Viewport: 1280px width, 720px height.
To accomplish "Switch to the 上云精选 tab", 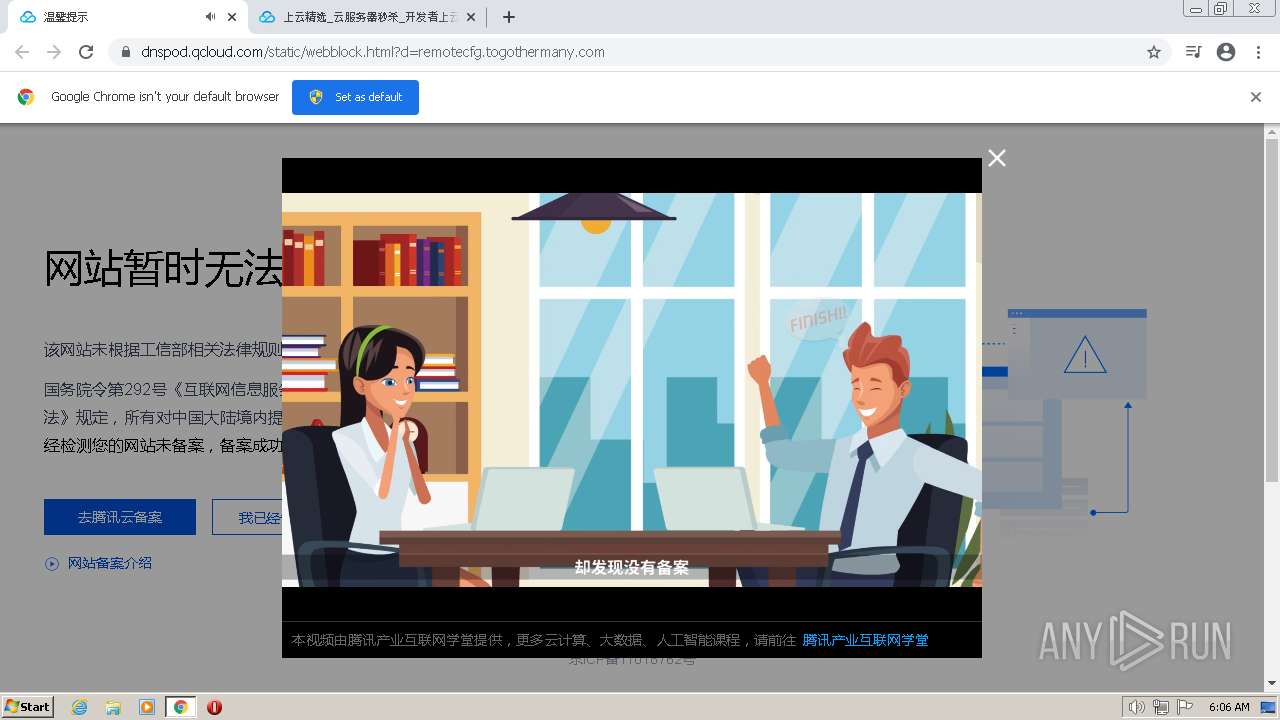I will tap(360, 17).
